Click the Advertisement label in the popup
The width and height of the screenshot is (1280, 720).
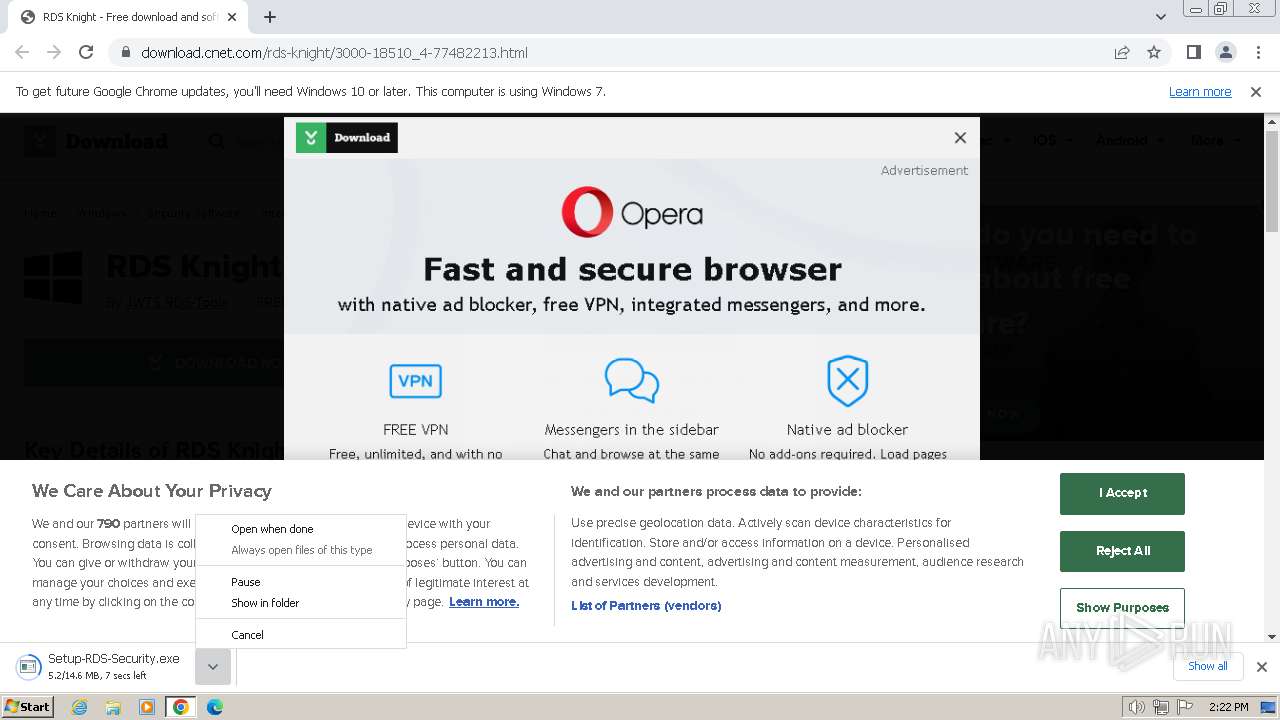click(924, 171)
